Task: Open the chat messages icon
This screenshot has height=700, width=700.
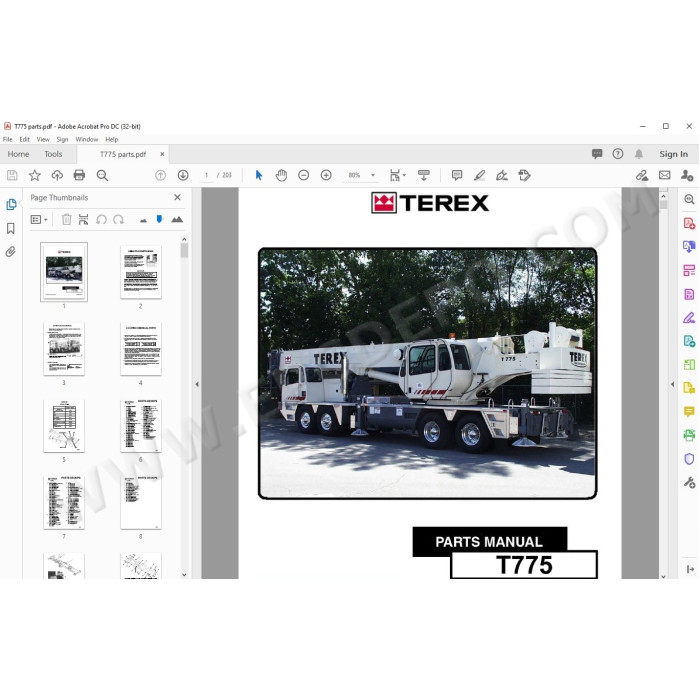Action: pos(597,154)
